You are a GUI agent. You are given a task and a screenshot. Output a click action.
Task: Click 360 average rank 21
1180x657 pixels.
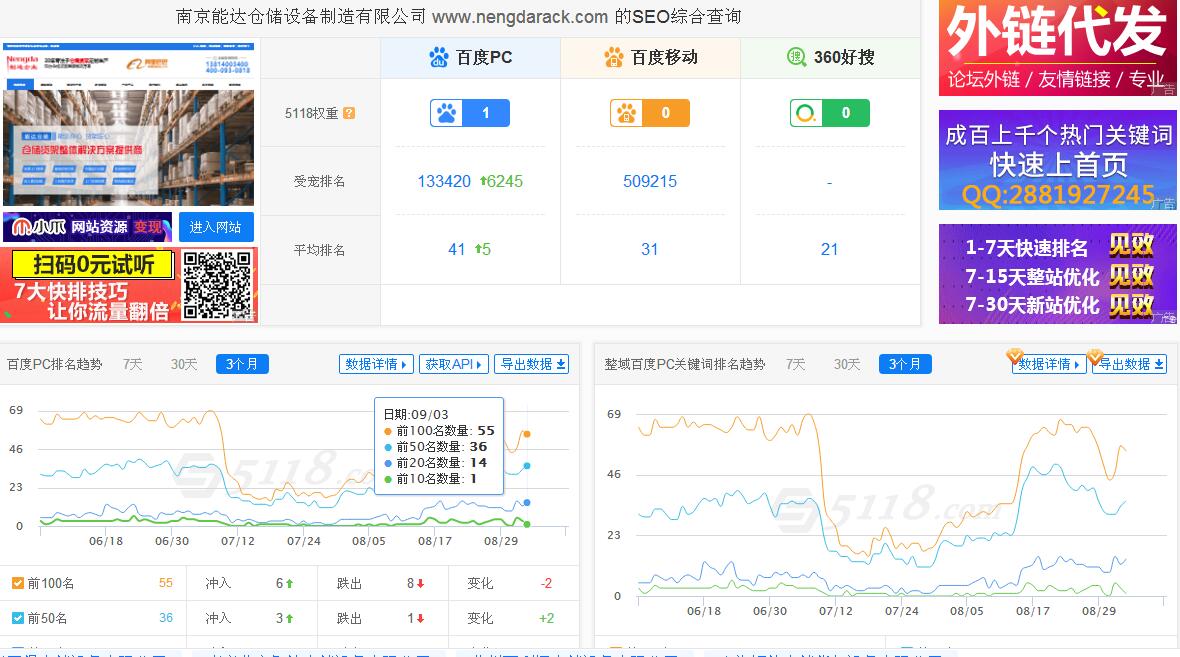pos(829,249)
